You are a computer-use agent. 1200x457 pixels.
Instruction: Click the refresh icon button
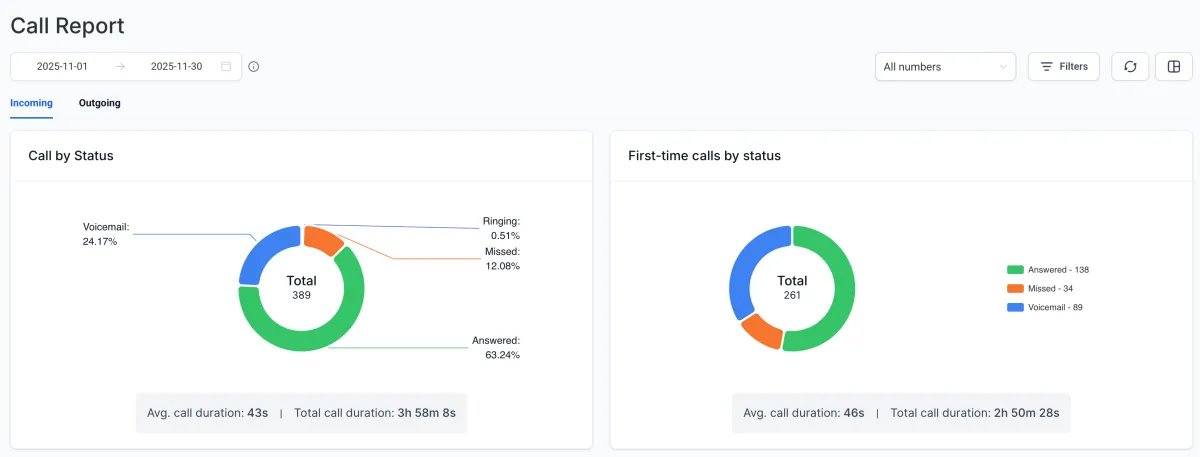(x=1130, y=67)
